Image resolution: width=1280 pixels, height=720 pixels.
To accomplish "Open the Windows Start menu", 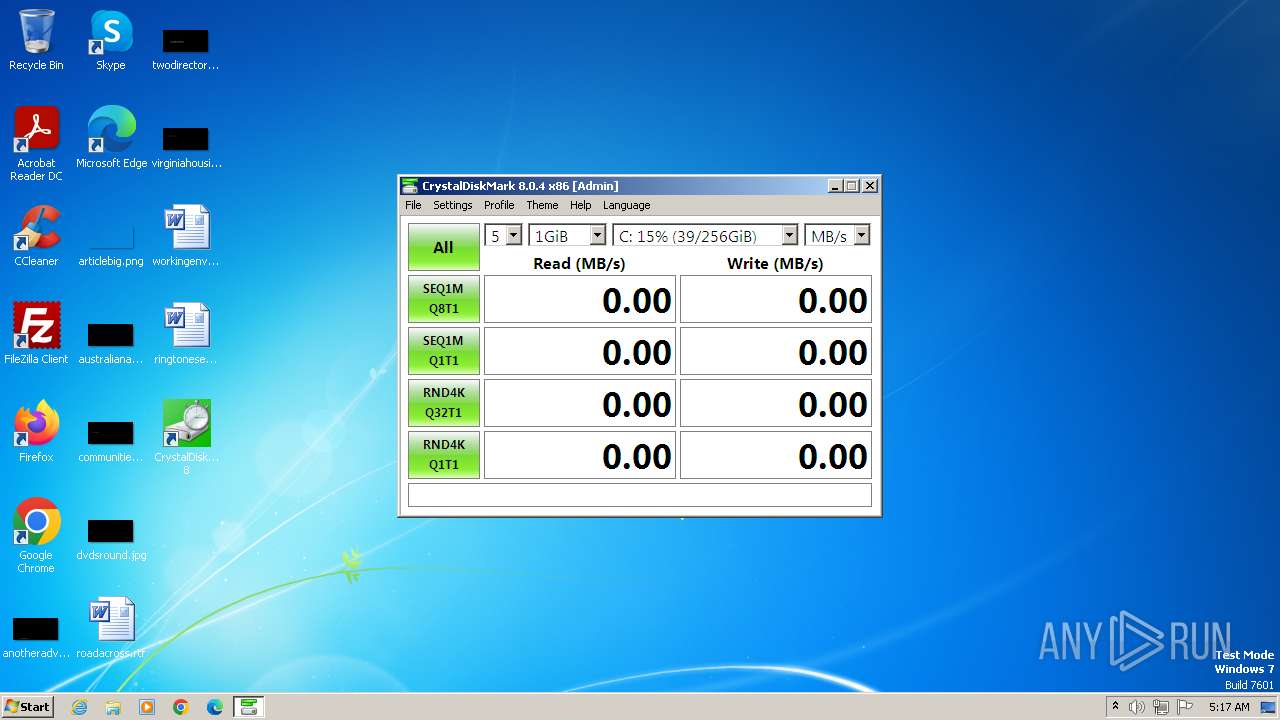I will coord(27,707).
